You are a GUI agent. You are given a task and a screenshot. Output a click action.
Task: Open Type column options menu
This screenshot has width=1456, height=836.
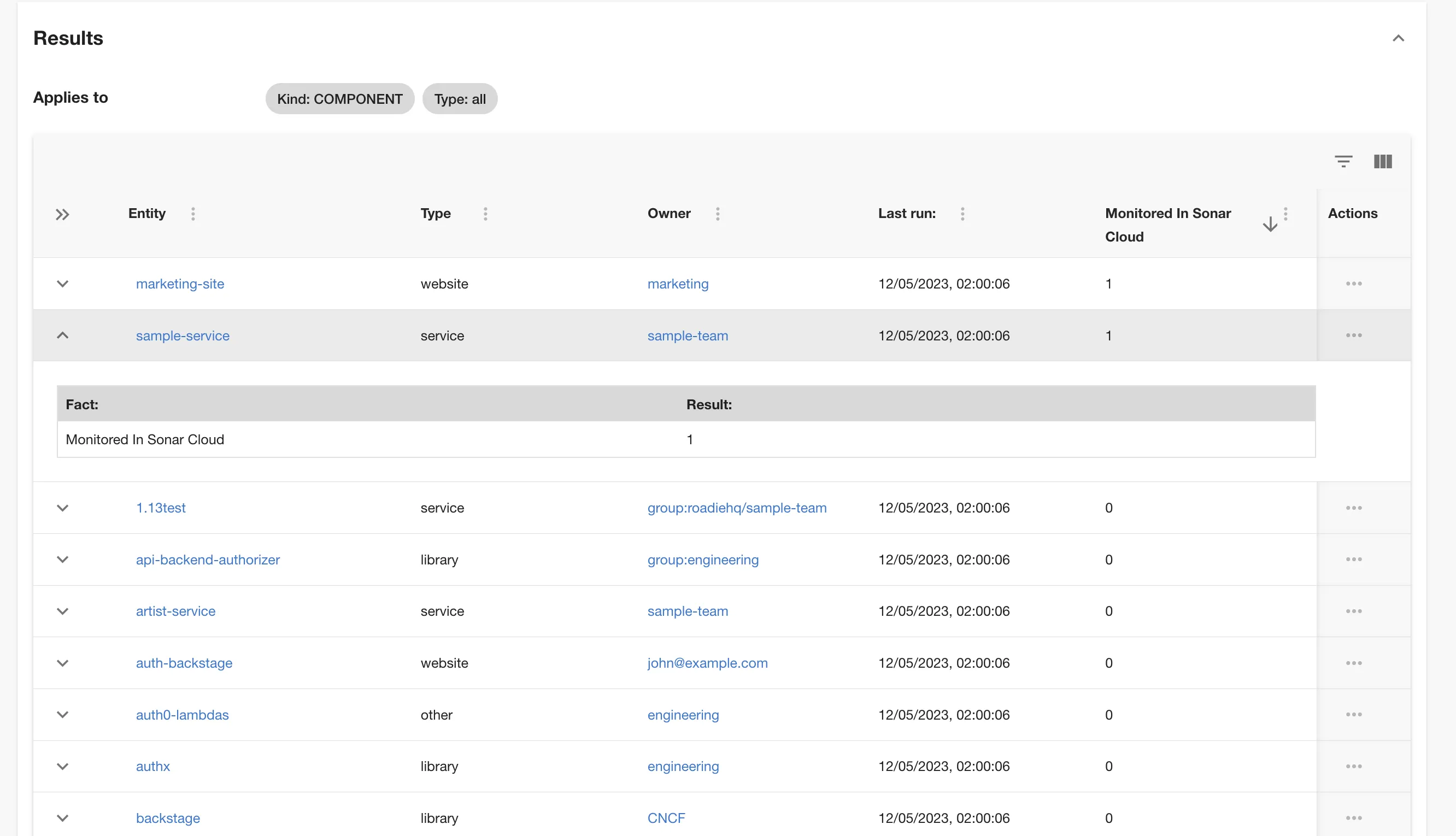(485, 214)
